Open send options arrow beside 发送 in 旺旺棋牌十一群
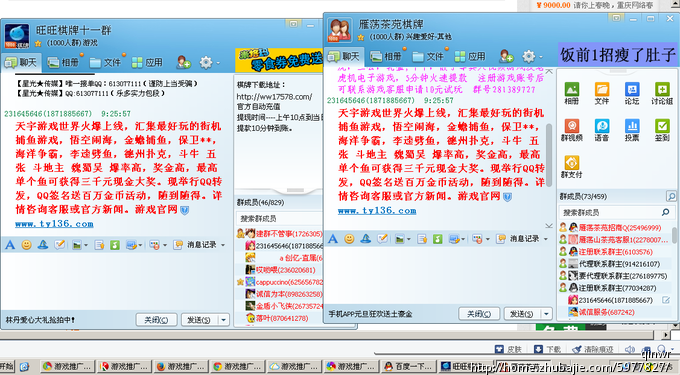The width and height of the screenshot is (680, 375). tap(223, 320)
